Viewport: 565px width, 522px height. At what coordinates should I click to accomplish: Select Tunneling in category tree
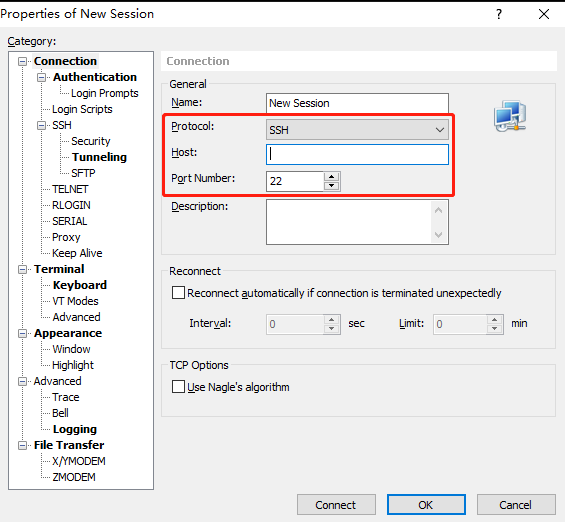pos(99,157)
